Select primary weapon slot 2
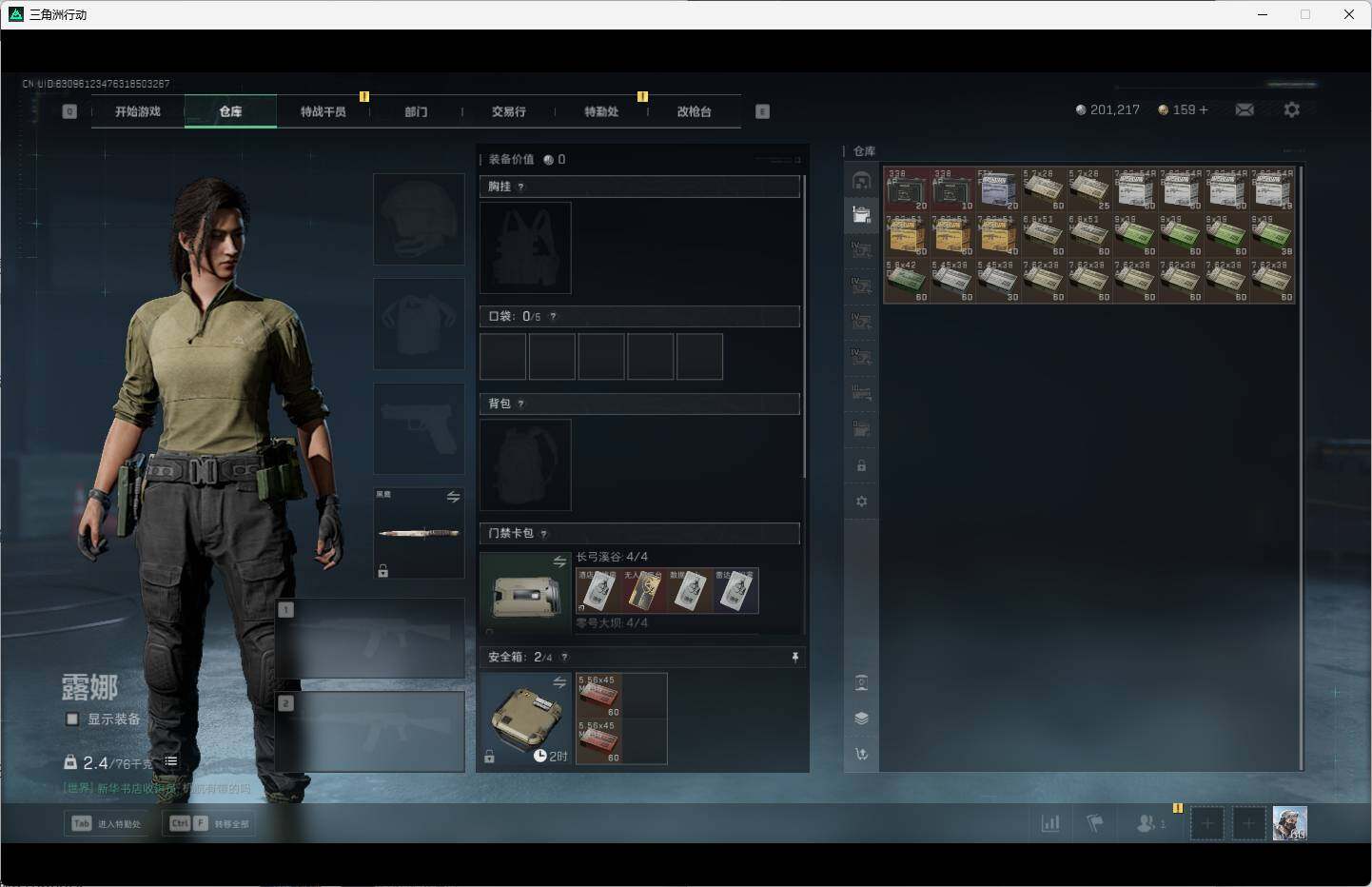This screenshot has height=887, width=1372. [370, 731]
